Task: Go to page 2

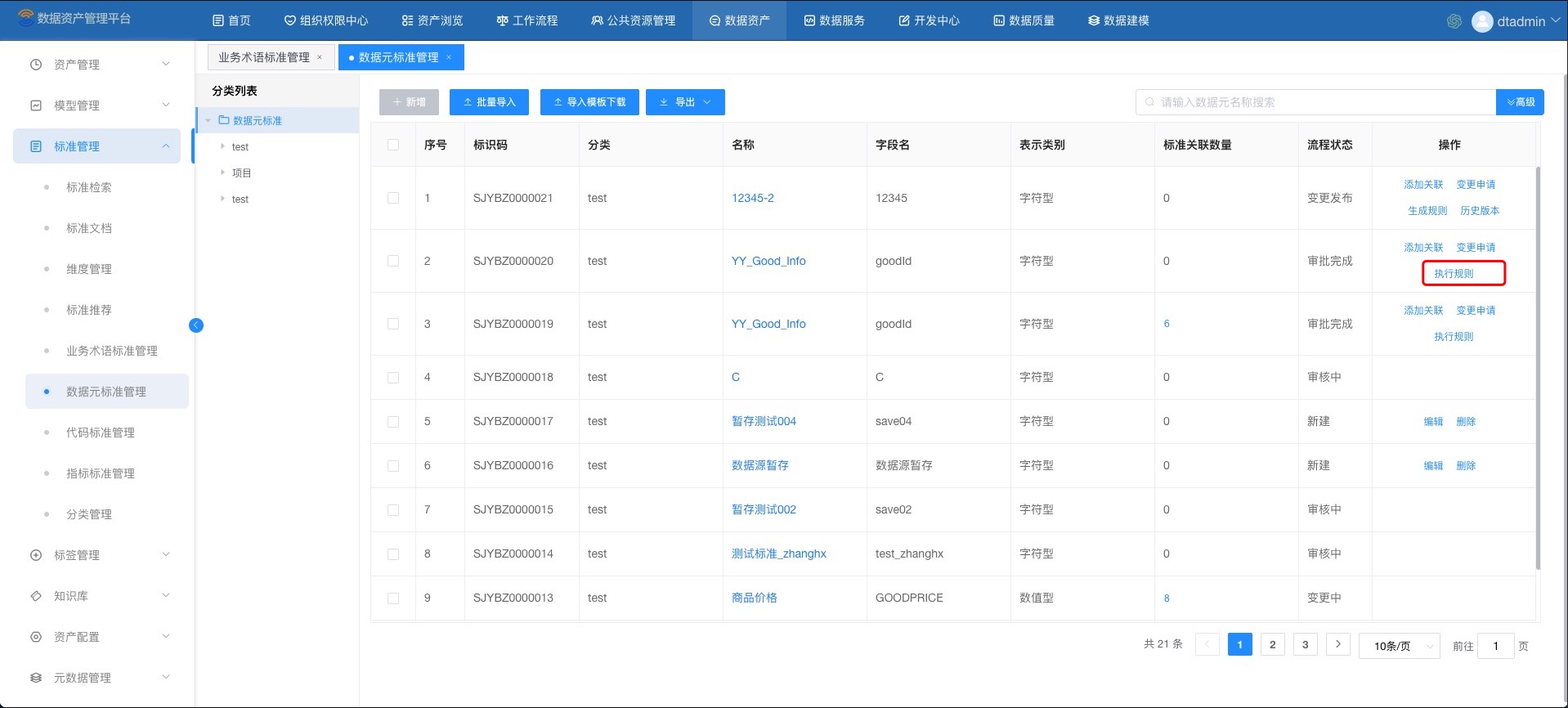Action: 1273,645
